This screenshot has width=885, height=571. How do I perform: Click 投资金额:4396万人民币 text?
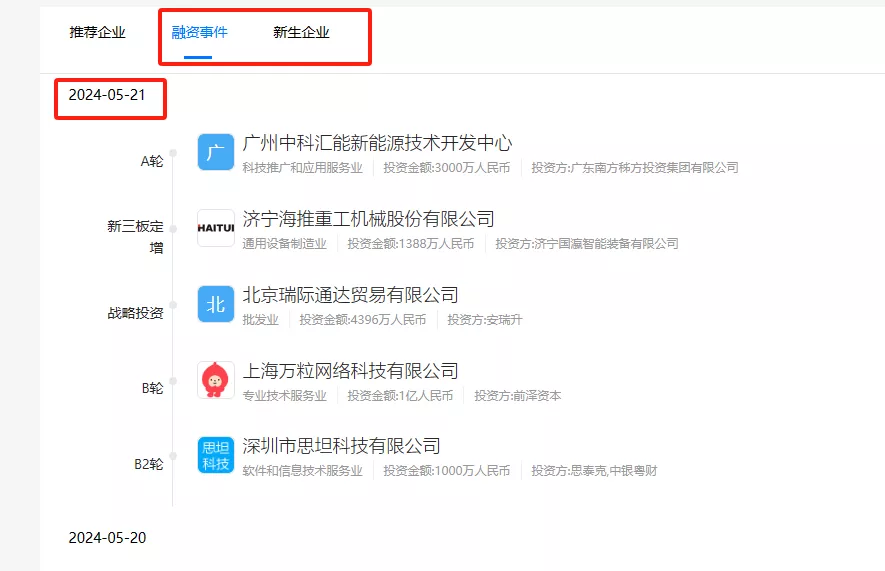(x=362, y=320)
